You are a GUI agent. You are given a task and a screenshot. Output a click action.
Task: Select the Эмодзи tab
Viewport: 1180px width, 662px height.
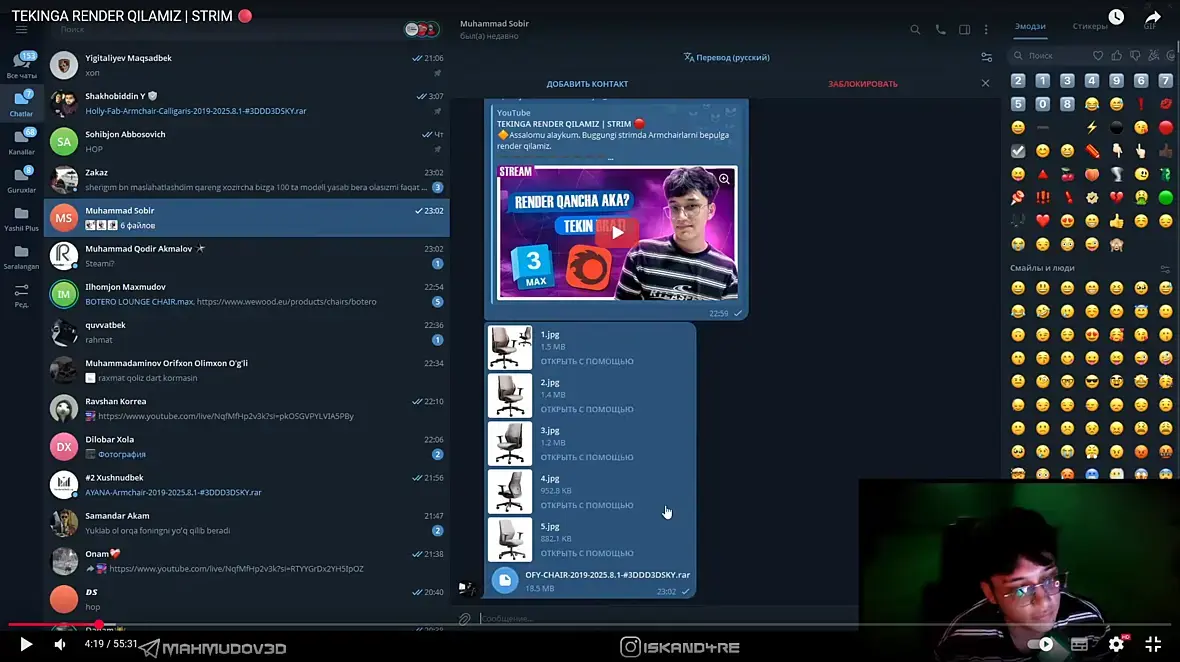1030,26
